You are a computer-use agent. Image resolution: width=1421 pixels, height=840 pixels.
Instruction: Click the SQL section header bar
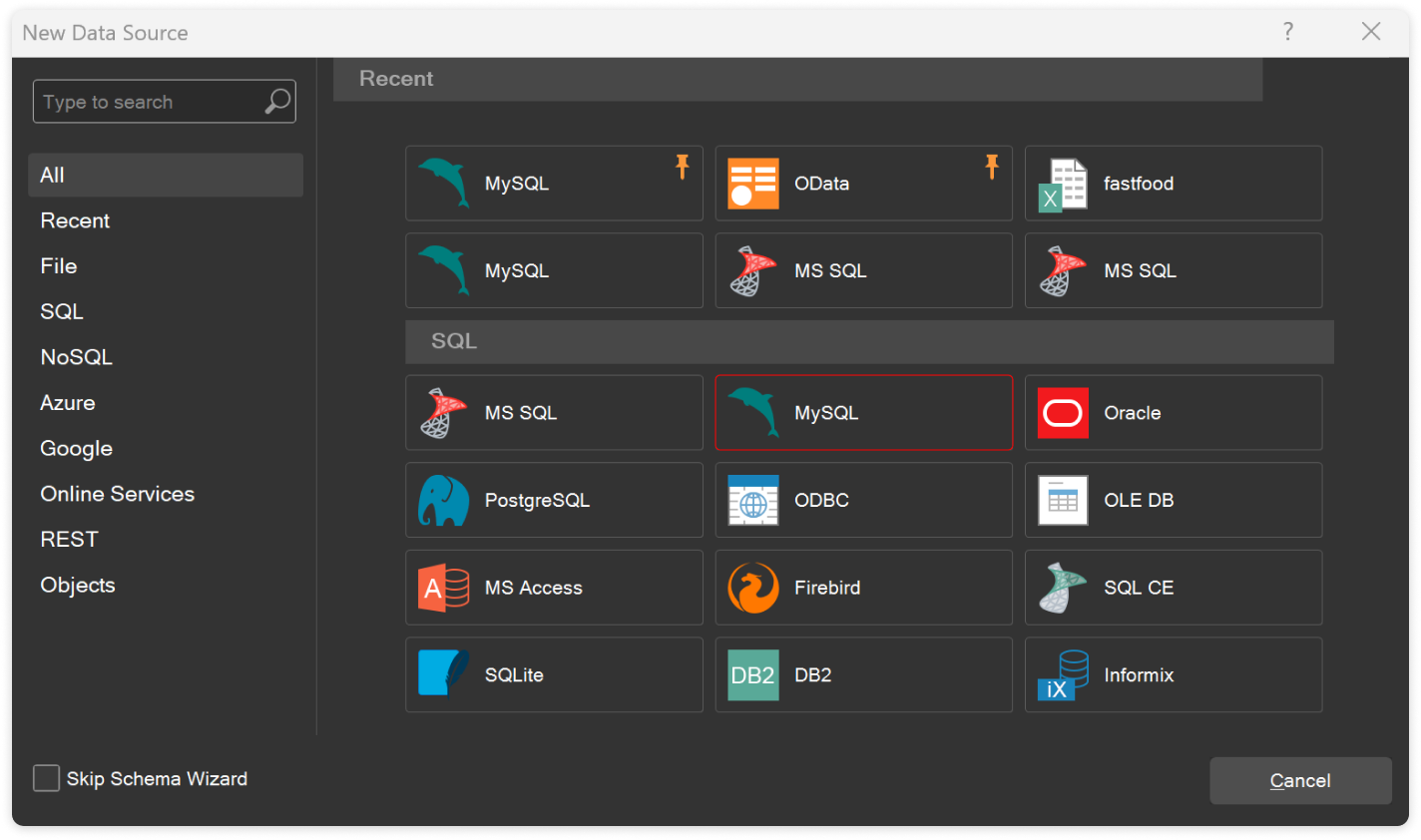click(x=869, y=341)
